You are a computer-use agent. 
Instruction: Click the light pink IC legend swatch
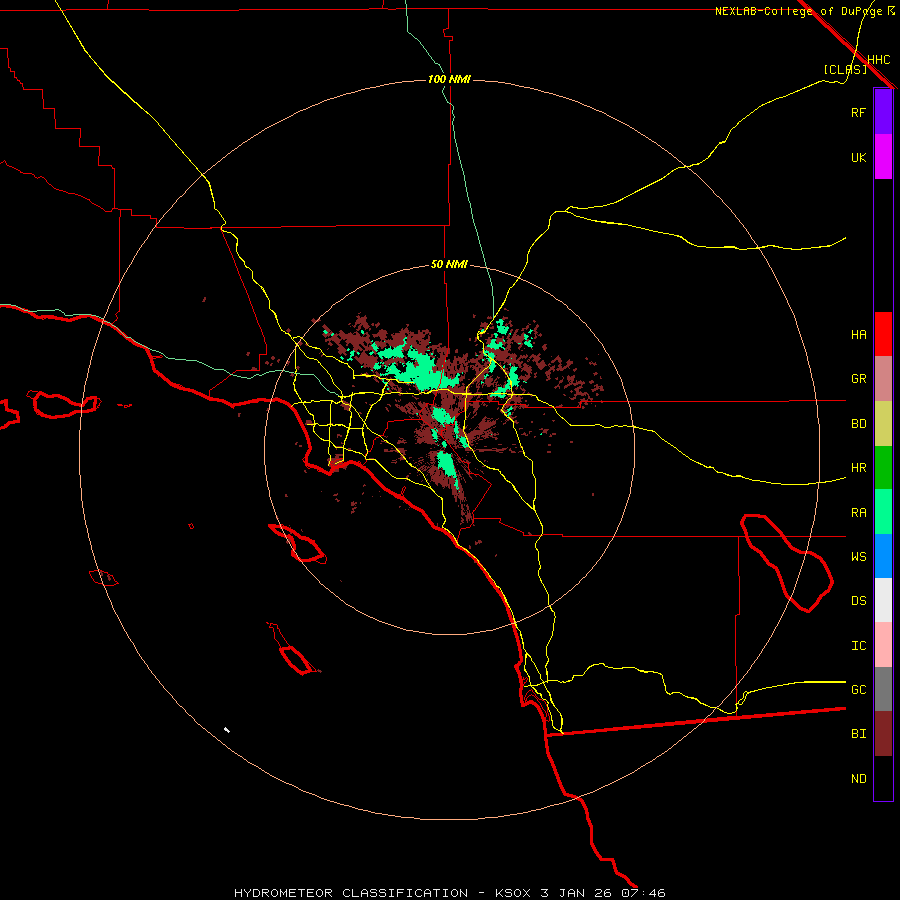tap(883, 645)
